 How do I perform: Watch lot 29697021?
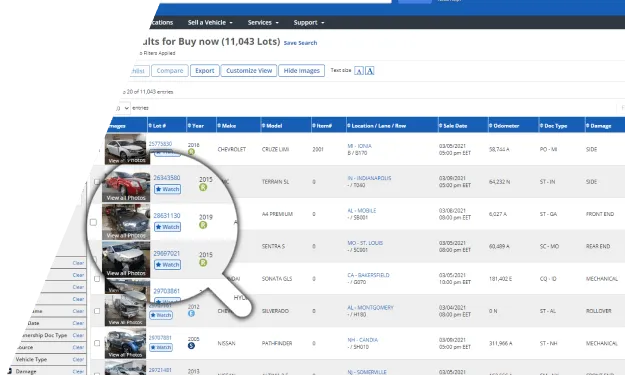pos(167,265)
